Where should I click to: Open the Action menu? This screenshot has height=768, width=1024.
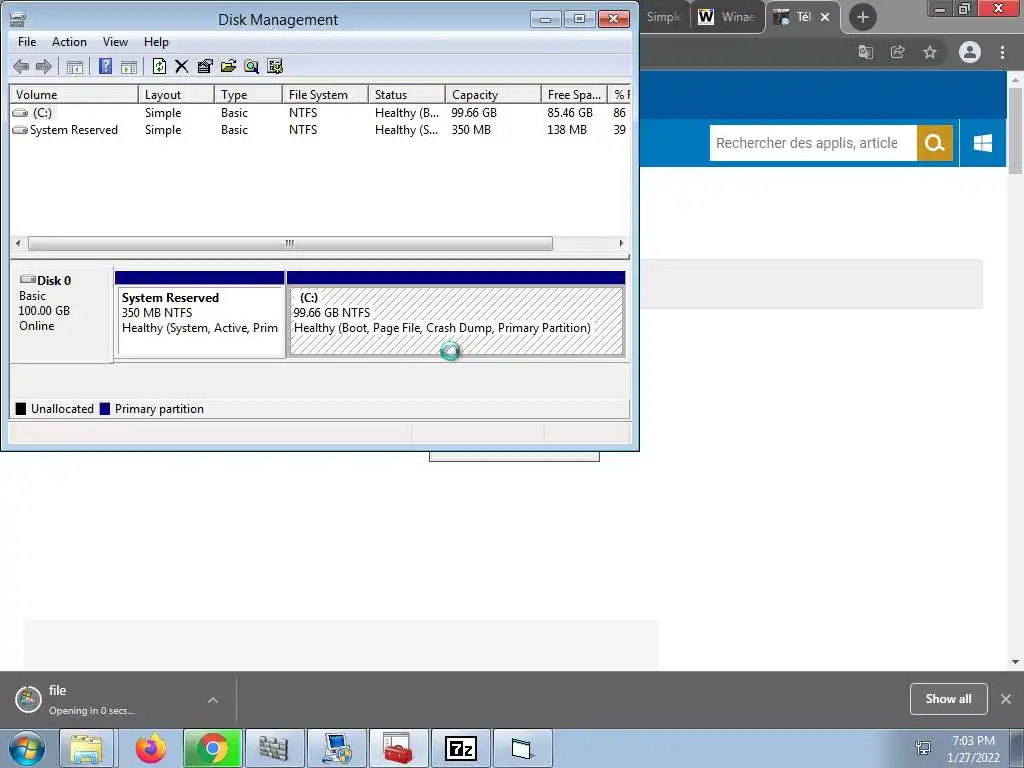point(69,42)
